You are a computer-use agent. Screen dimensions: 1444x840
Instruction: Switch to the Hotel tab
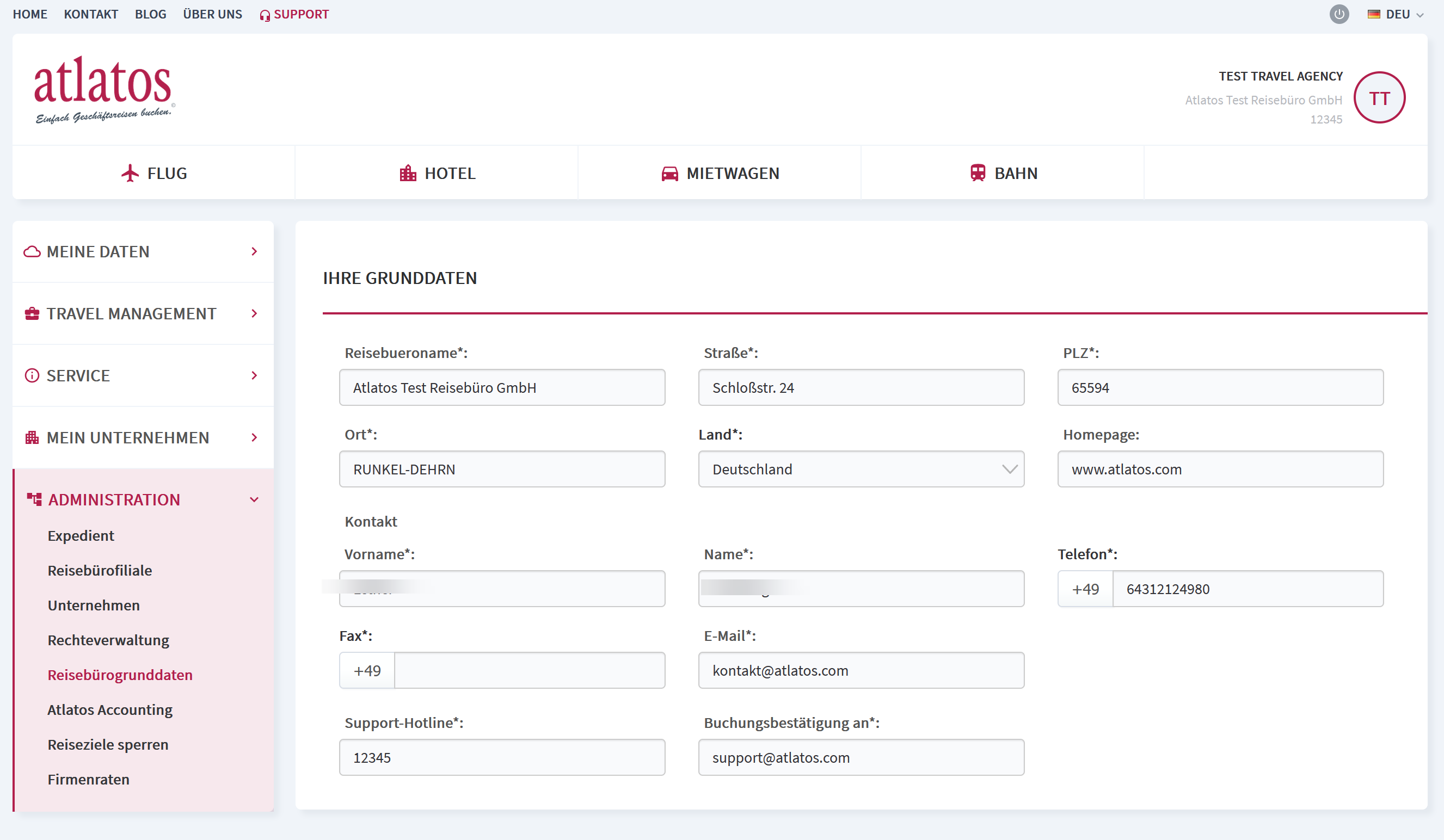pyautogui.click(x=437, y=173)
